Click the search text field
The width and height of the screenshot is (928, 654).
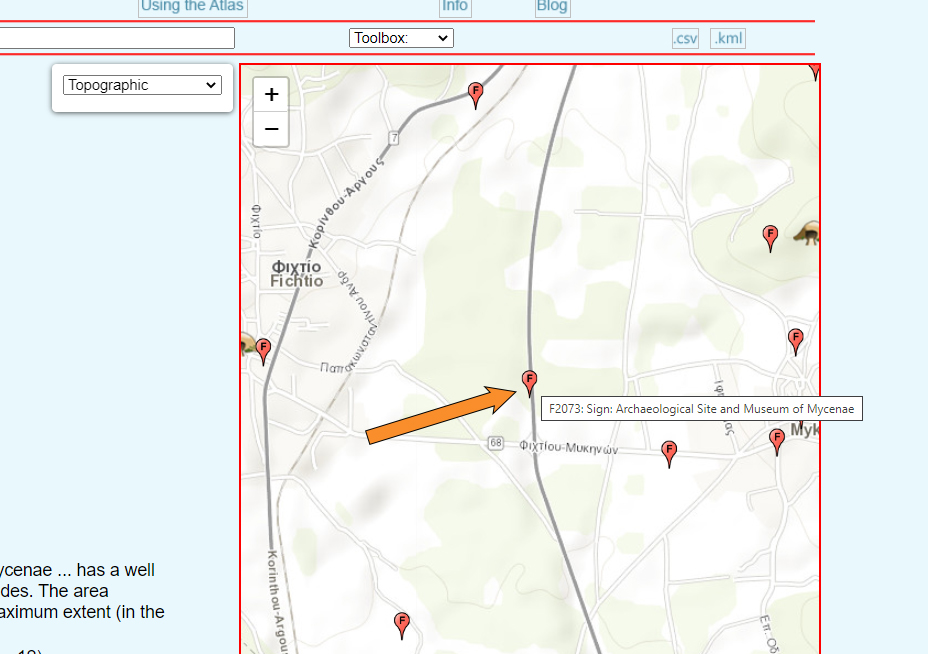[117, 38]
